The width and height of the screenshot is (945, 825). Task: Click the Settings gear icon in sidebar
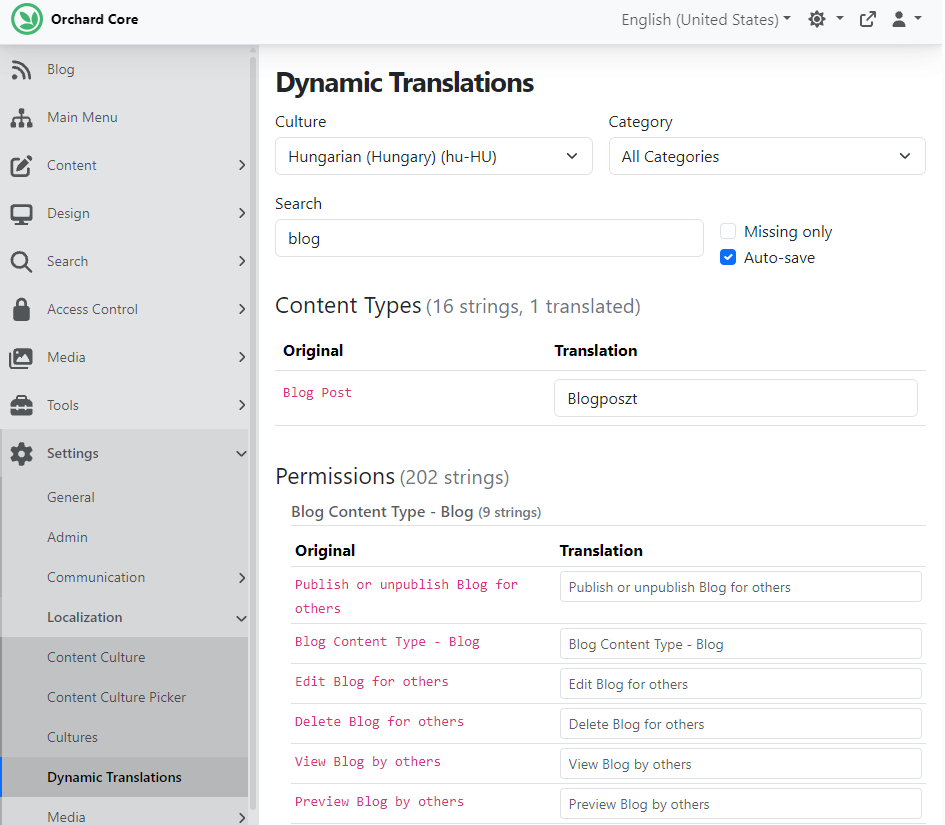(x=21, y=453)
